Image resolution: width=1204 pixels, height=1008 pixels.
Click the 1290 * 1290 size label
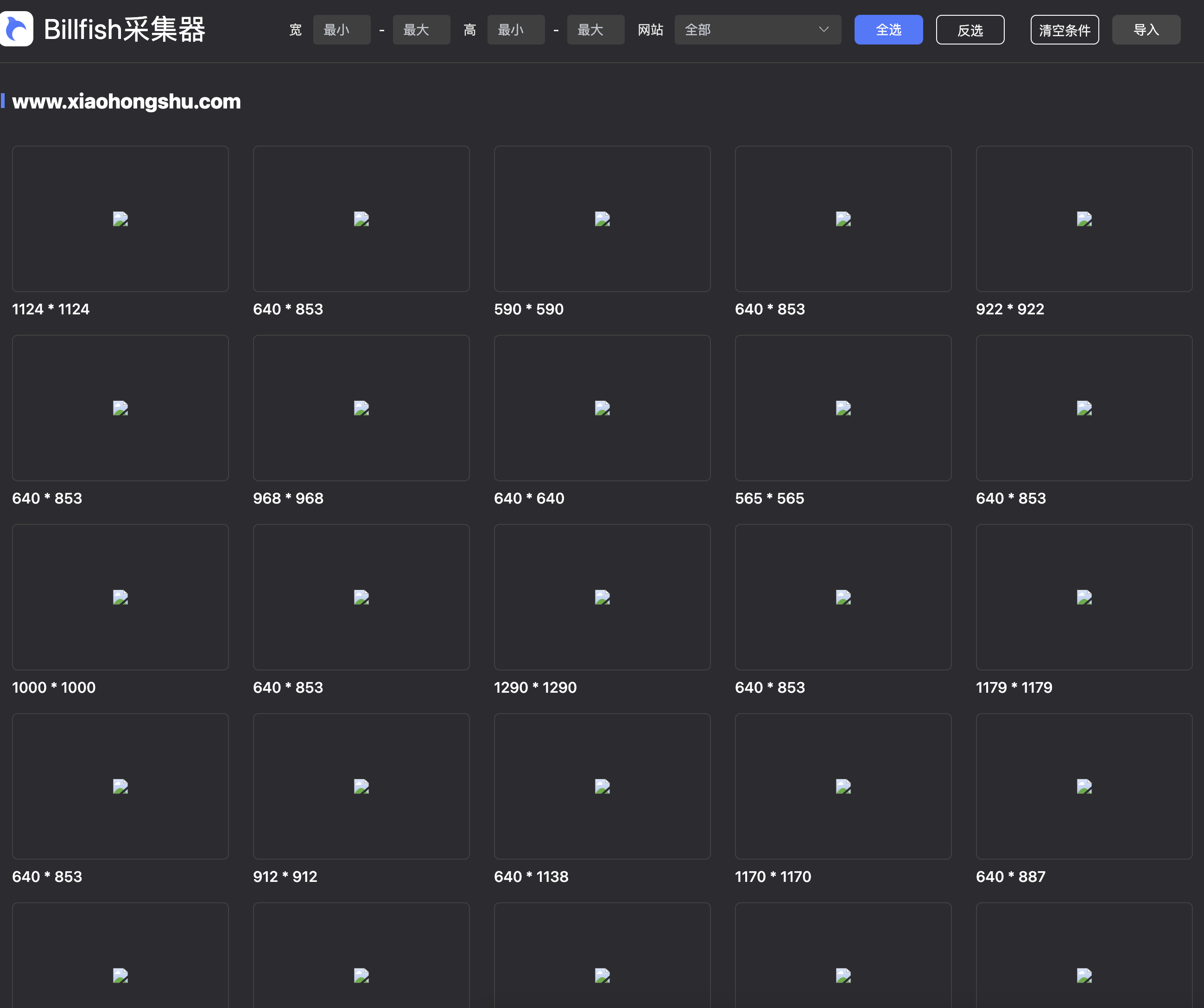pos(535,688)
